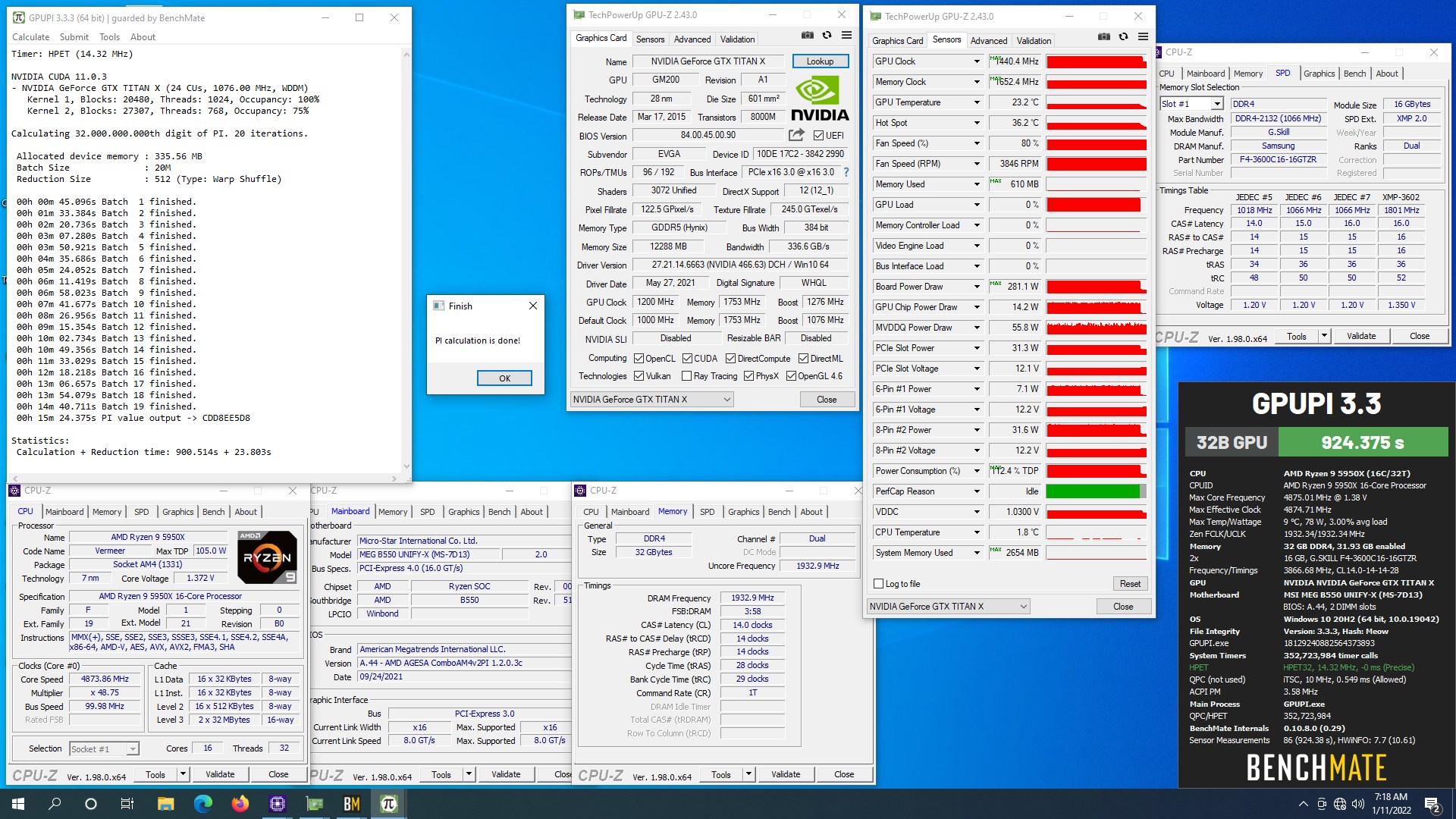The width and height of the screenshot is (1456, 819).
Task: Toggle the DirectCompute checkbox
Action: pyautogui.click(x=730, y=359)
